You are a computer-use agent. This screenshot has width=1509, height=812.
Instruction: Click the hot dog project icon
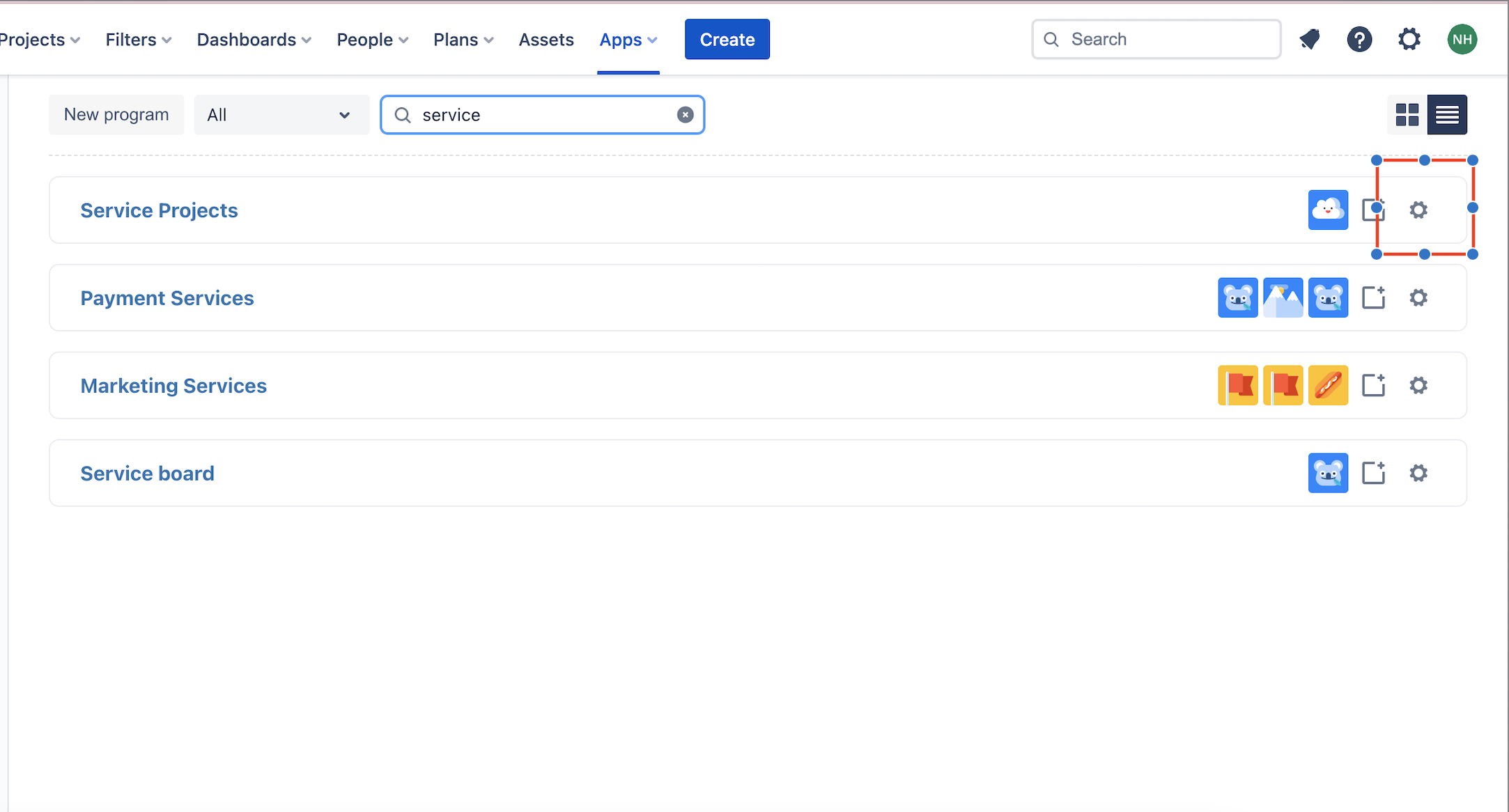coord(1328,385)
